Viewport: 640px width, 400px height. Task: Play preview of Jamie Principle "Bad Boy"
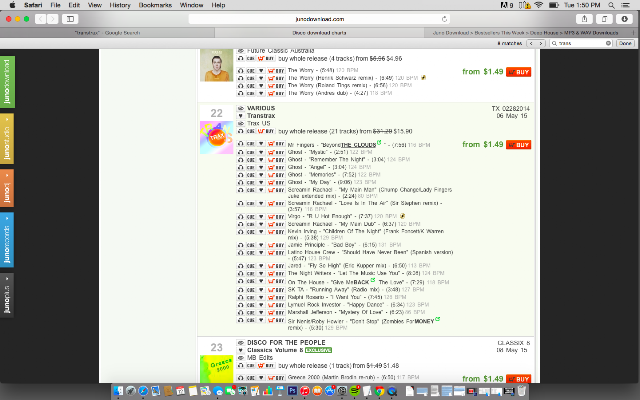click(x=240, y=245)
